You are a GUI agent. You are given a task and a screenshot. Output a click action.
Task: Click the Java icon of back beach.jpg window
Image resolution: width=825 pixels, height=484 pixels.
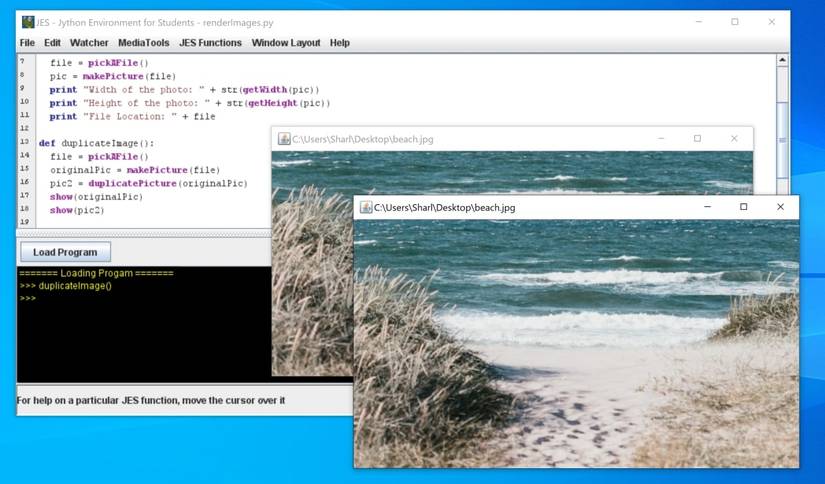coord(284,139)
